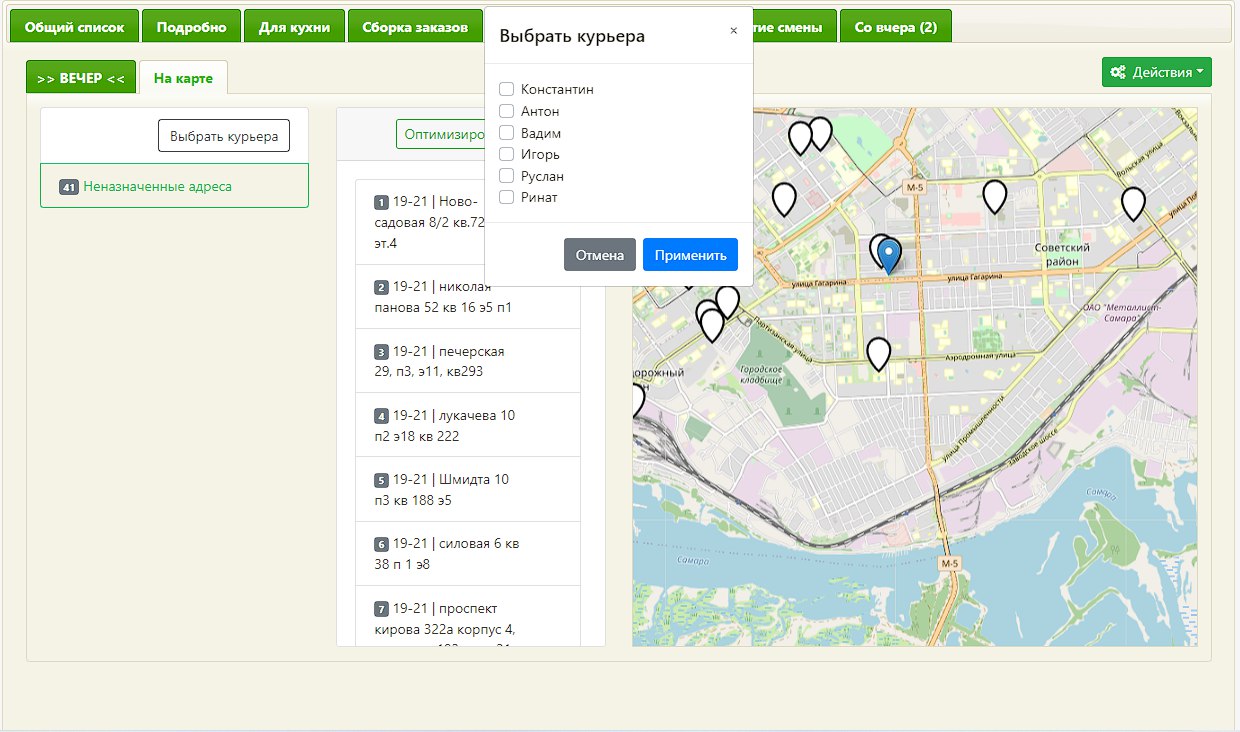
Task: Click the map pin near Советский район label
Action: (994, 196)
